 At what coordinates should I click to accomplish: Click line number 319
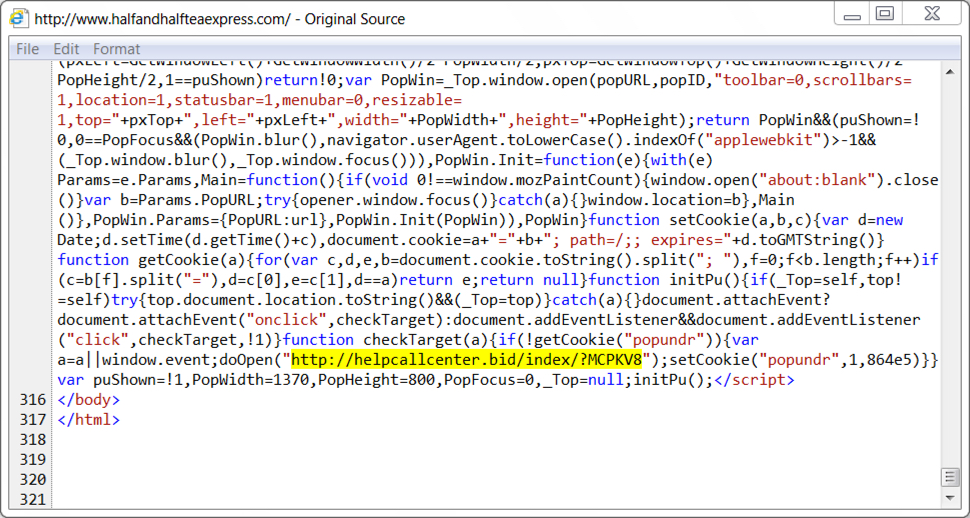coord(33,459)
